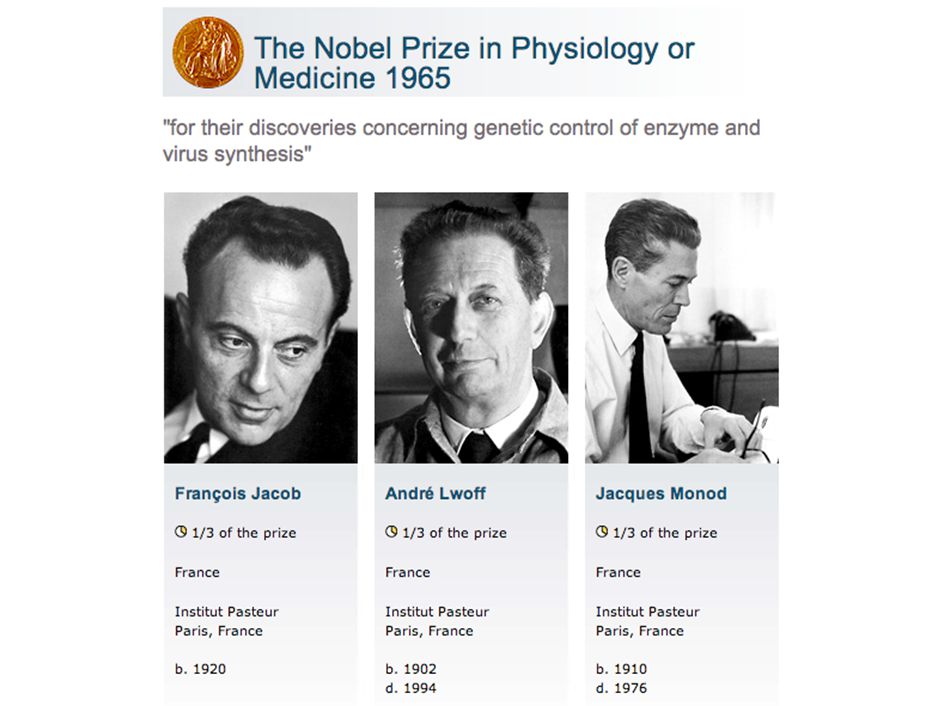
Task: Click Institut Pasteur text under André Lwoff
Action: pyautogui.click(x=437, y=612)
